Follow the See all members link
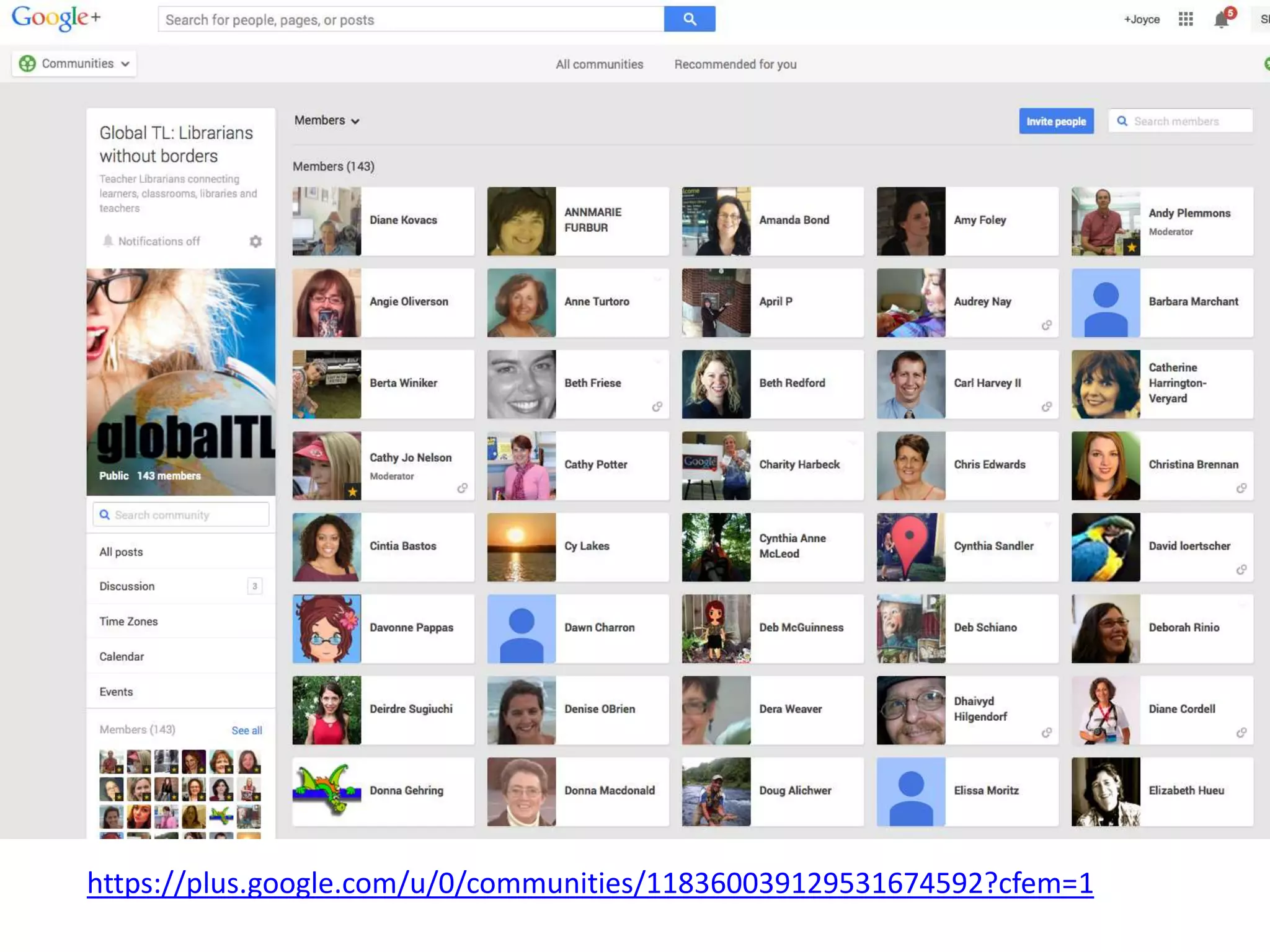Screen dimensions: 1270x952 coord(246,730)
